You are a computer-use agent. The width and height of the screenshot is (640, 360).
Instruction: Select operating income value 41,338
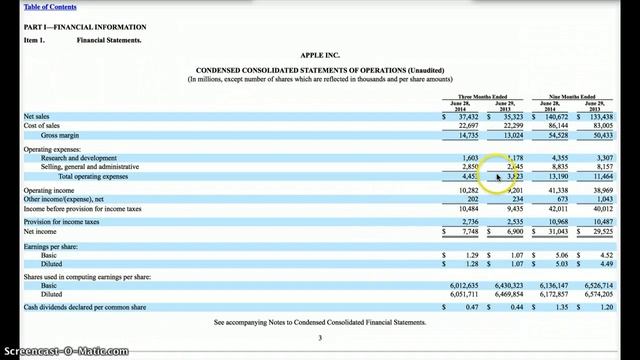pos(558,191)
